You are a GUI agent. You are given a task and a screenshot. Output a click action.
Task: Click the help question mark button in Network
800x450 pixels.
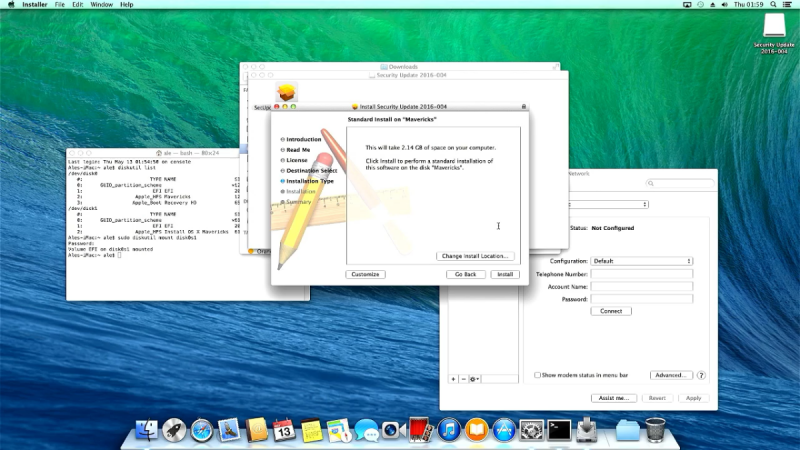click(x=701, y=375)
